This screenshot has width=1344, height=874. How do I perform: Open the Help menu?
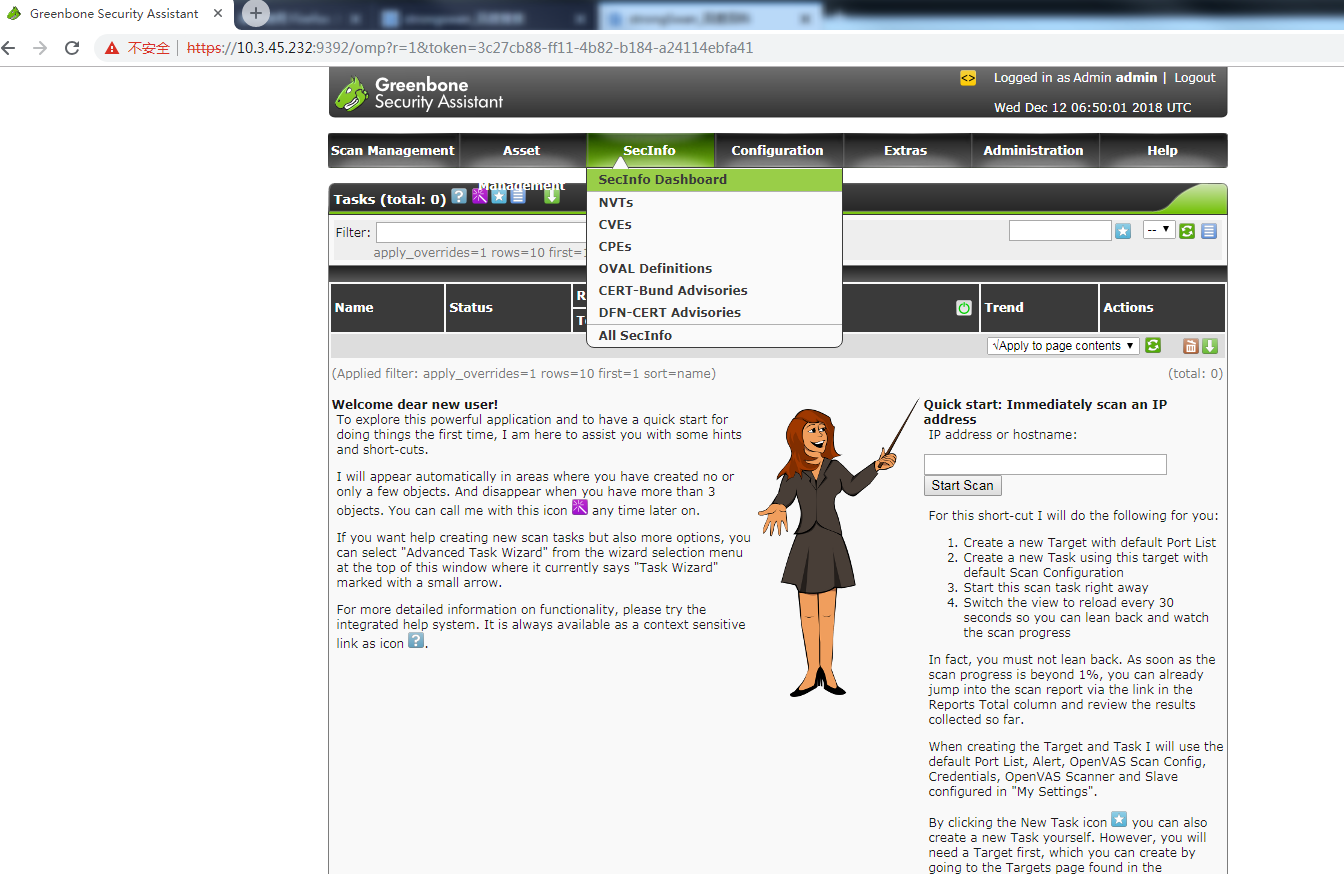[x=1162, y=151]
